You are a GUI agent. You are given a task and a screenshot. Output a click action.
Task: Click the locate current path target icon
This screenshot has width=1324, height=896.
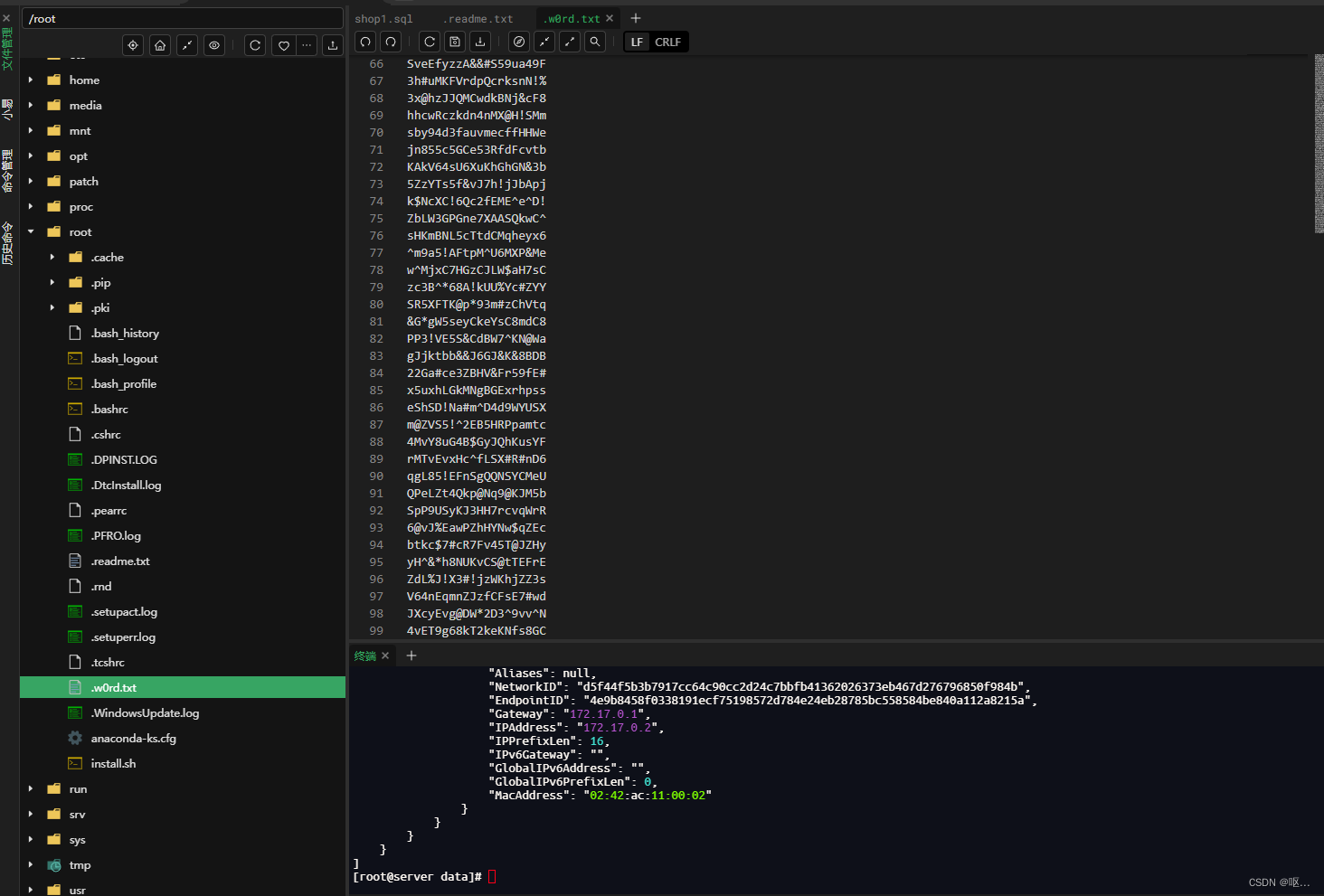(133, 45)
